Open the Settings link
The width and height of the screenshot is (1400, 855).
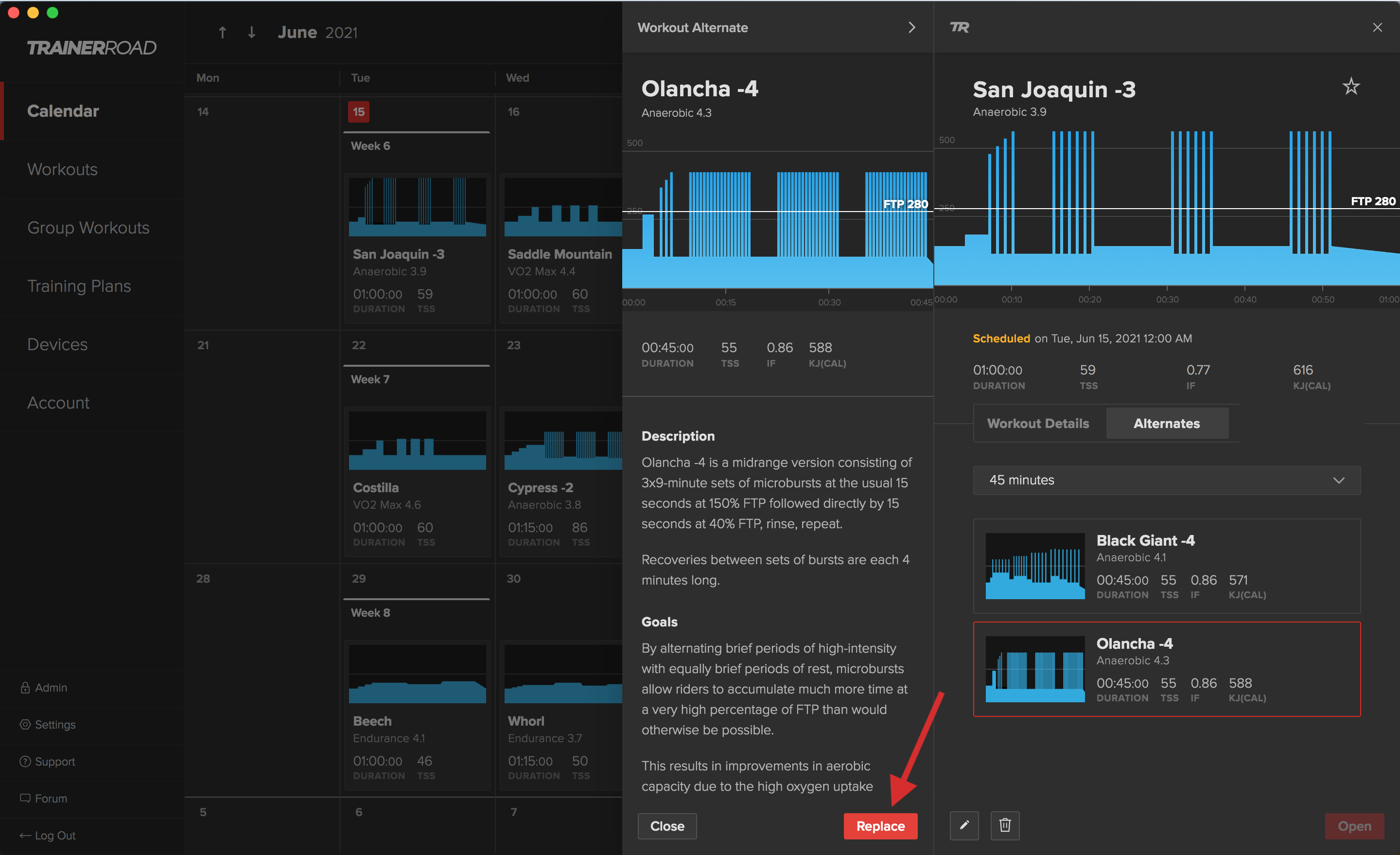[55, 724]
